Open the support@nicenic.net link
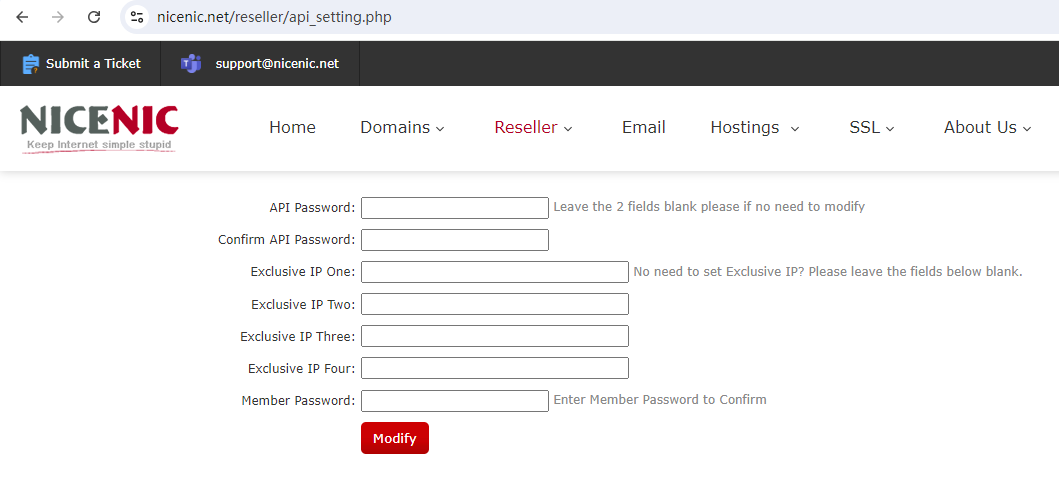This screenshot has height=481, width=1059. tap(277, 64)
